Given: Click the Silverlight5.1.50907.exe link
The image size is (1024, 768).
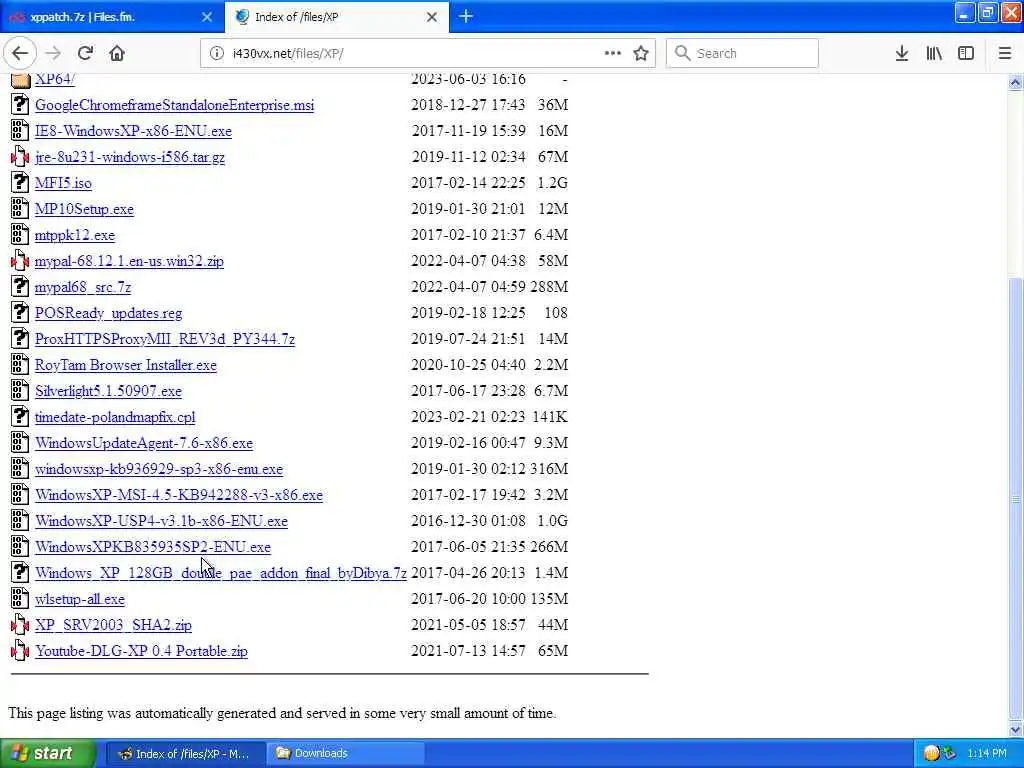Looking at the screenshot, I should pyautogui.click(x=108, y=391).
